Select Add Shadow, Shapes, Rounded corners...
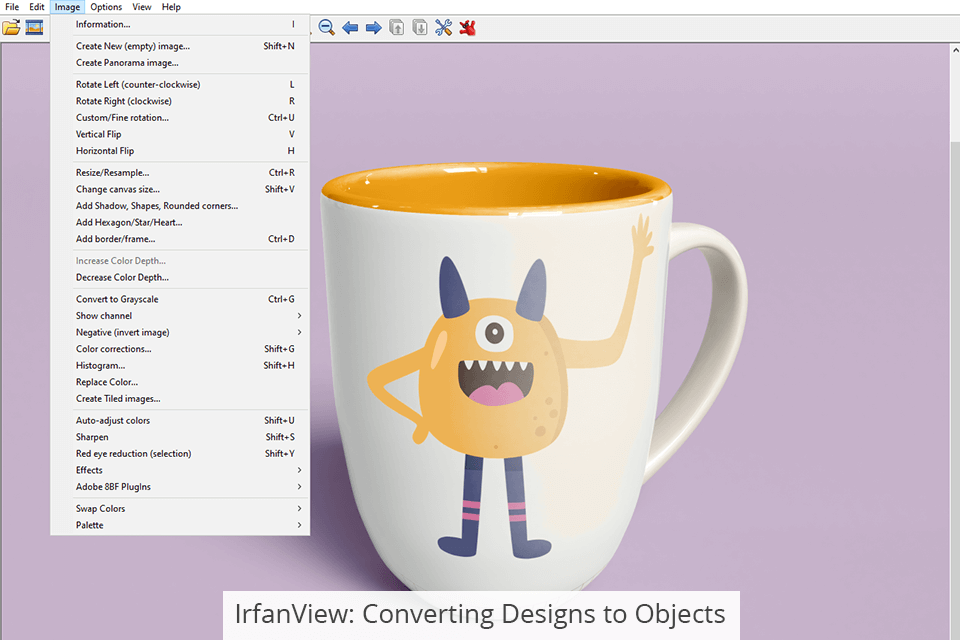960x640 pixels. tap(180, 206)
